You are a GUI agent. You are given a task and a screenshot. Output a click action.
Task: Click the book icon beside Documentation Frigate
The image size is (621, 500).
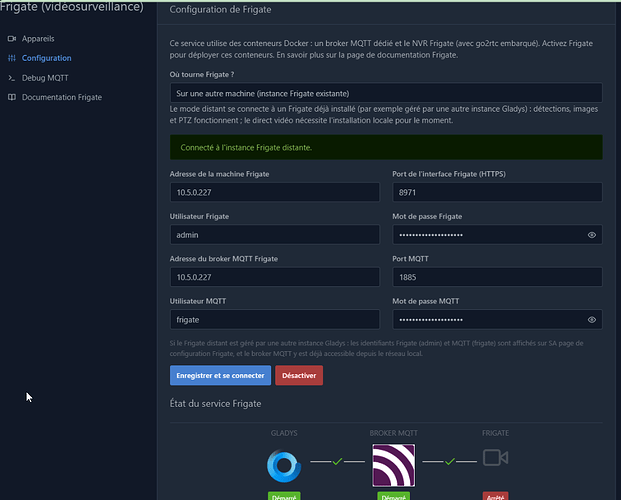pos(12,97)
